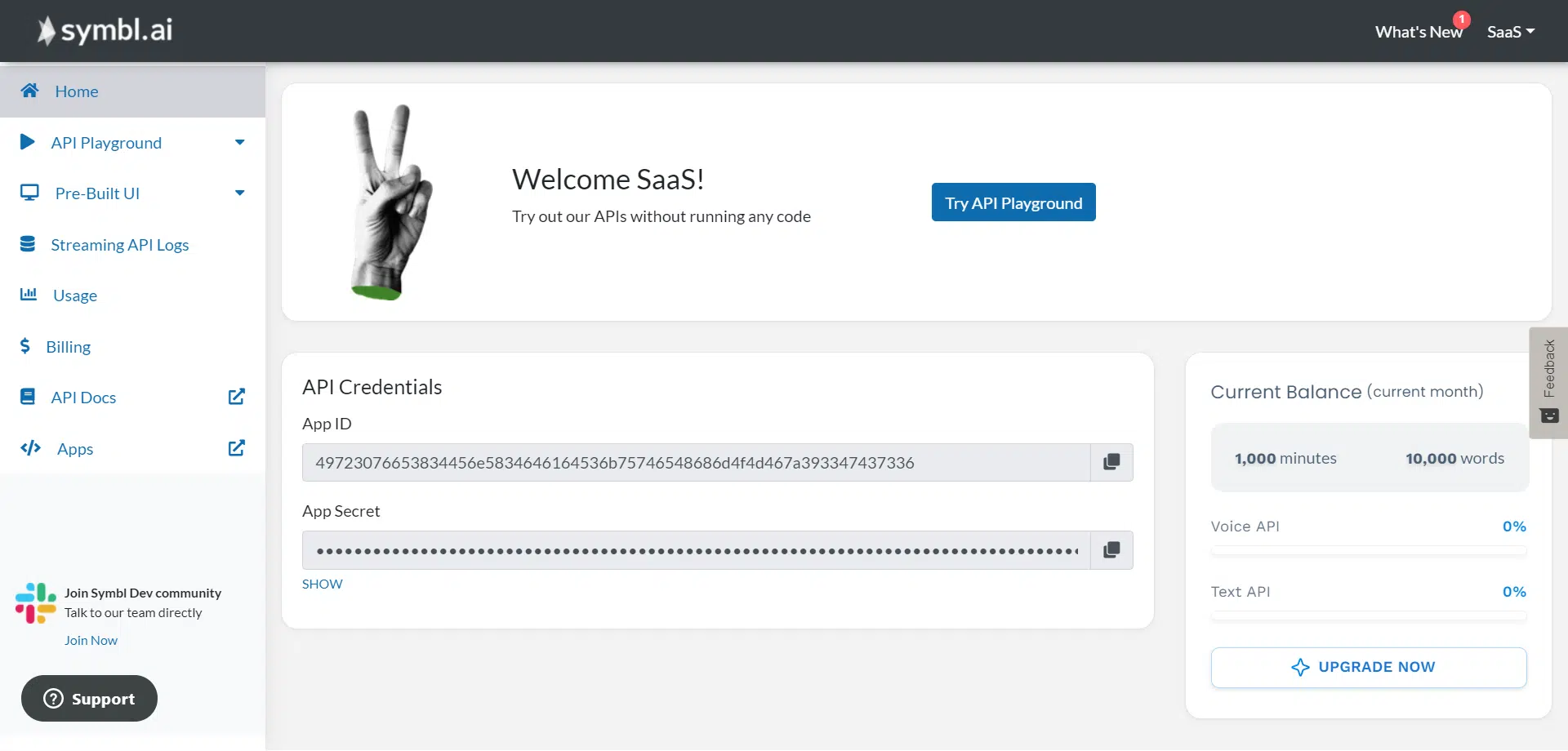Click the Pre-Built UI monitor icon
This screenshot has width=1568, height=751.
click(x=29, y=193)
